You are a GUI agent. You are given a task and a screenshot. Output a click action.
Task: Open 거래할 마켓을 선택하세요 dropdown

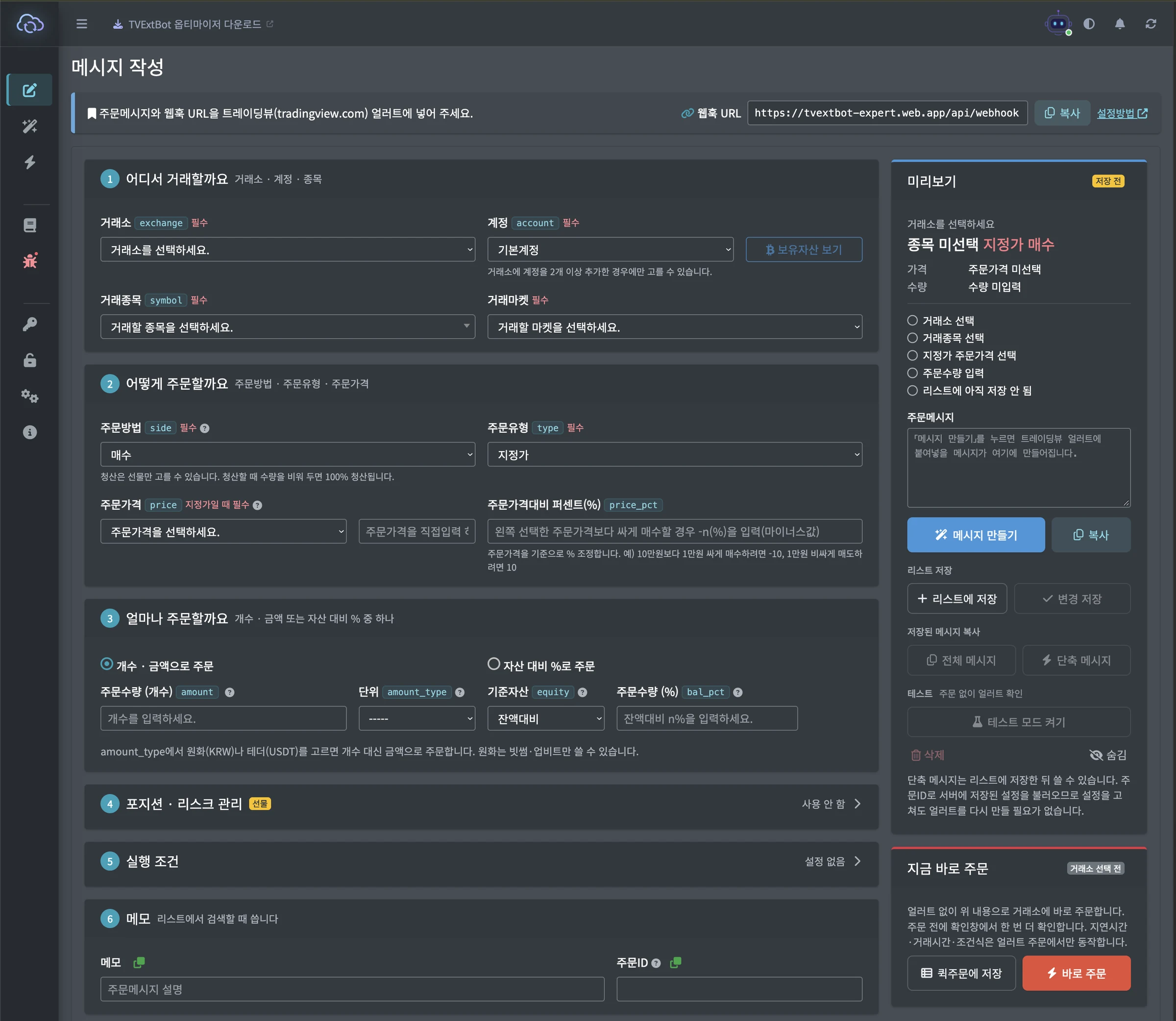click(x=675, y=327)
